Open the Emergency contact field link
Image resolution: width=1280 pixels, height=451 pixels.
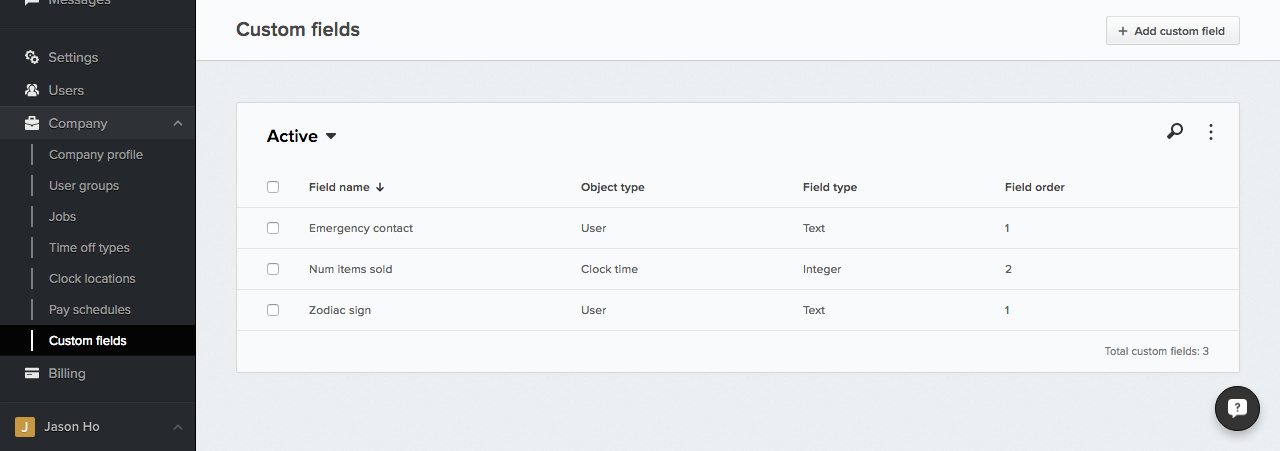(x=361, y=228)
